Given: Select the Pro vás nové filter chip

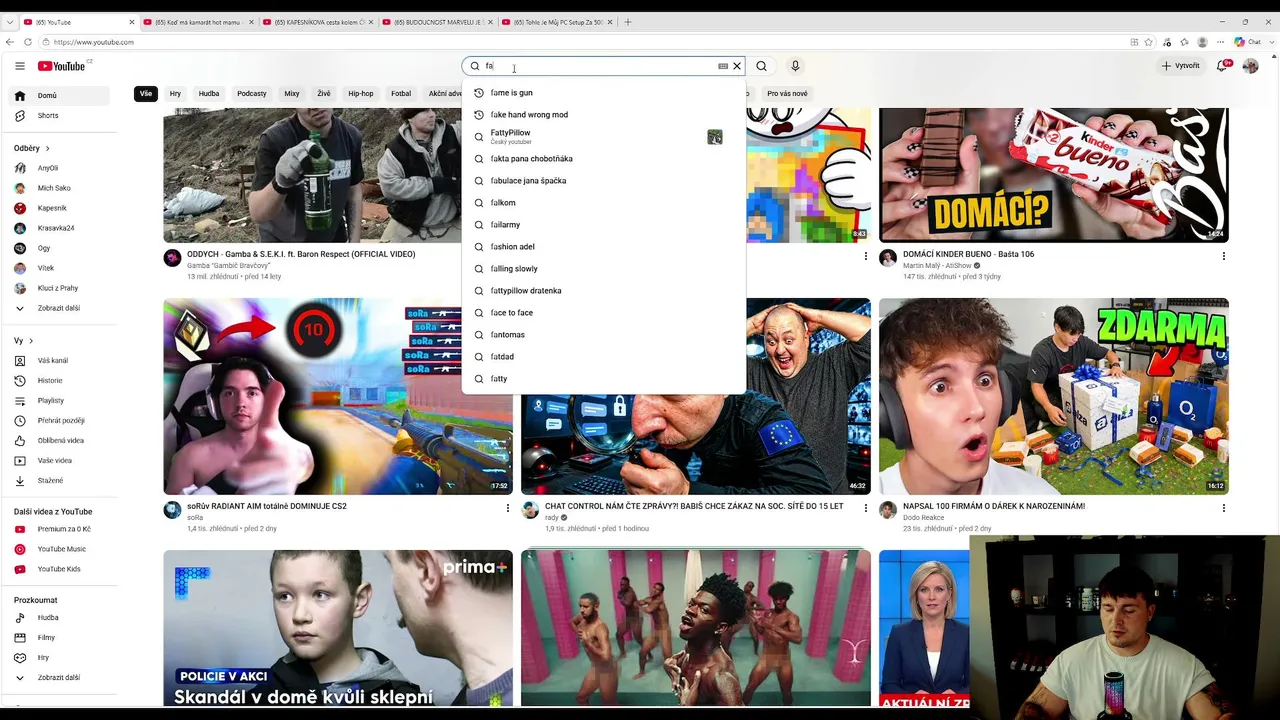Looking at the screenshot, I should [787, 94].
